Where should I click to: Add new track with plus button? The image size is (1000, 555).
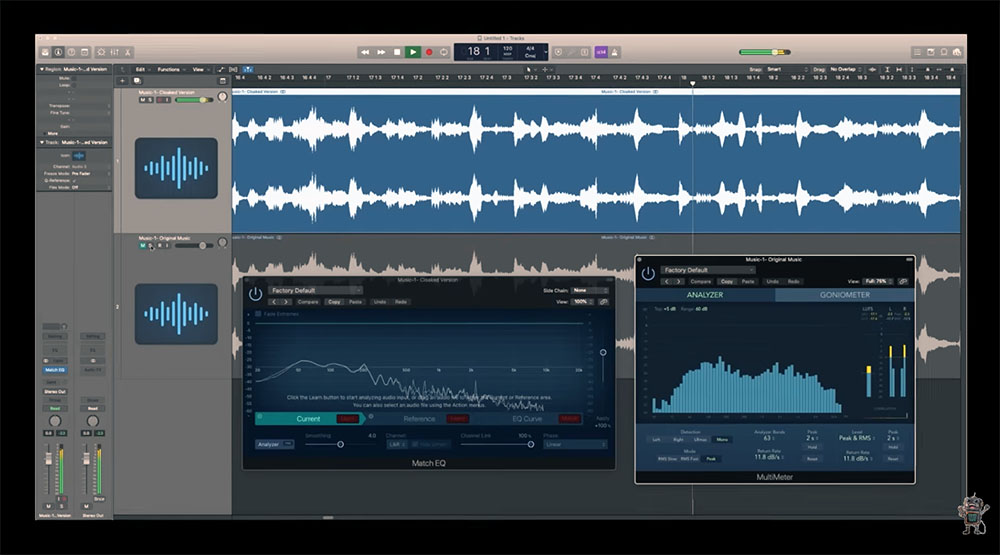pyautogui.click(x=122, y=81)
